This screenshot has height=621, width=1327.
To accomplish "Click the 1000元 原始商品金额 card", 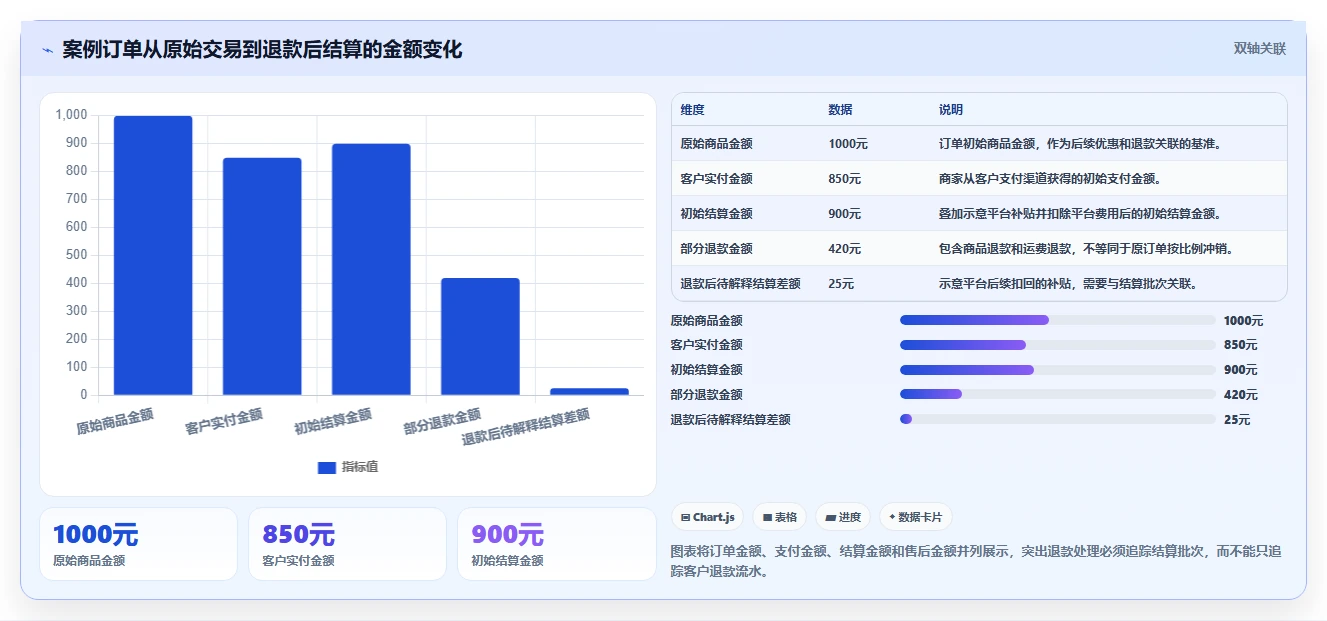I will point(138,544).
